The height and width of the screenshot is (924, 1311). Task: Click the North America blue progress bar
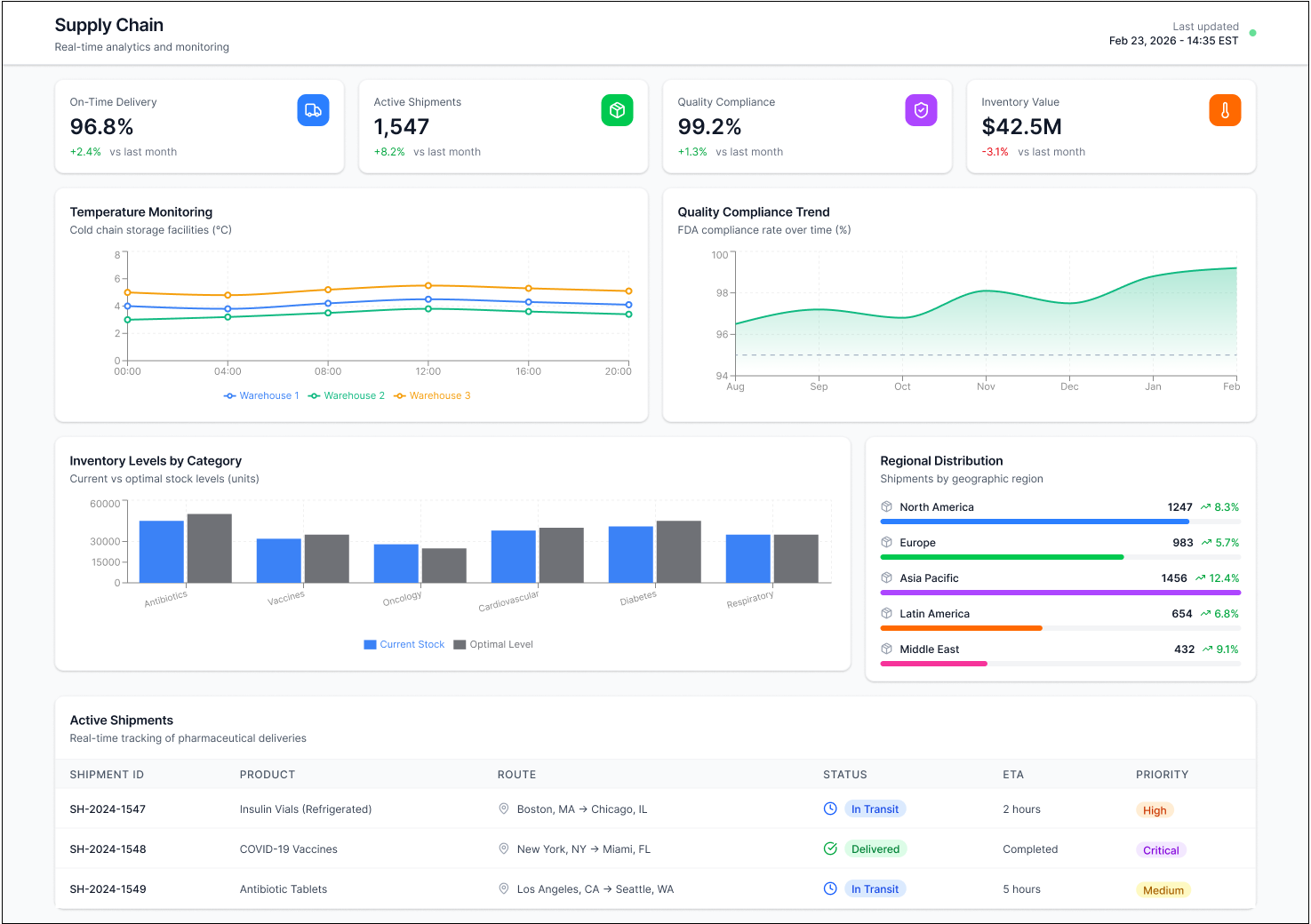(1035, 522)
